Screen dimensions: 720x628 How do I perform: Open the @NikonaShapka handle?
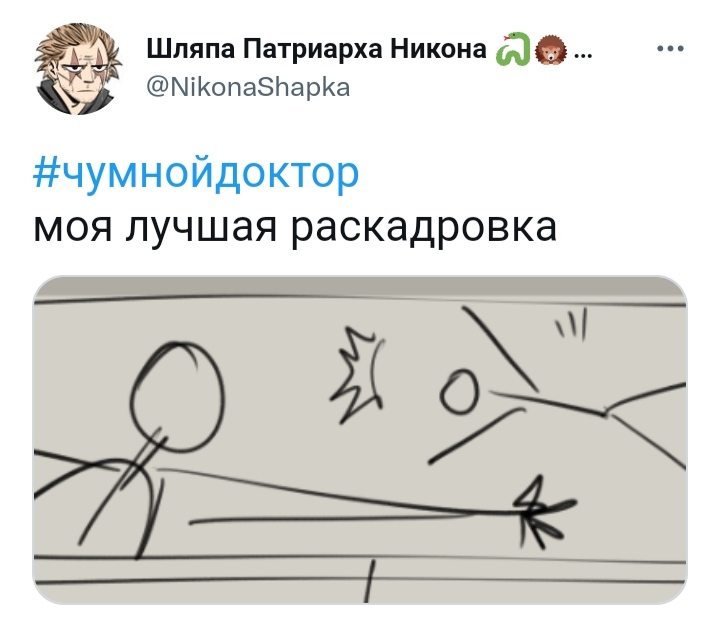pos(248,87)
